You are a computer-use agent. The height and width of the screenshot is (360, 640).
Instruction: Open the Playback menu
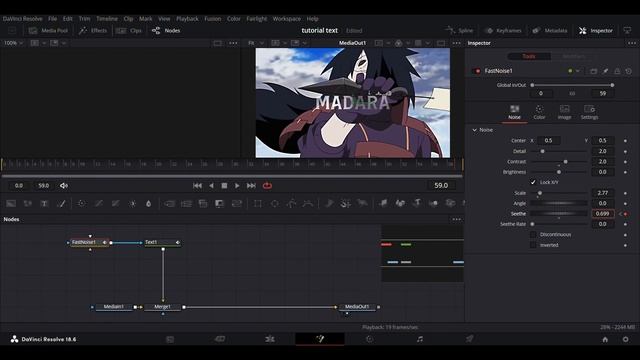point(187,19)
